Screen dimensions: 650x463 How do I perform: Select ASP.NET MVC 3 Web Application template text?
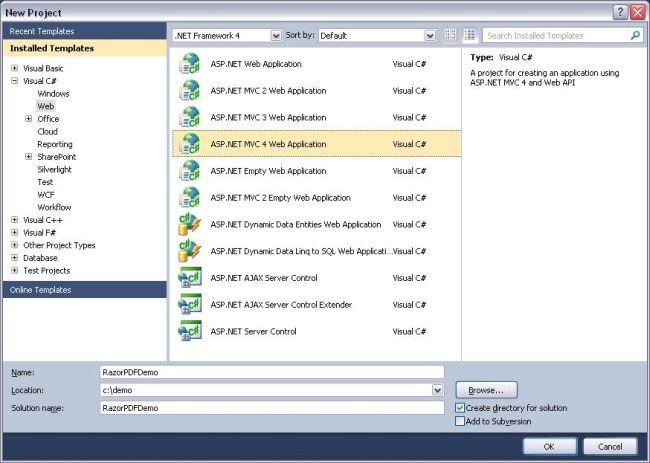point(268,118)
